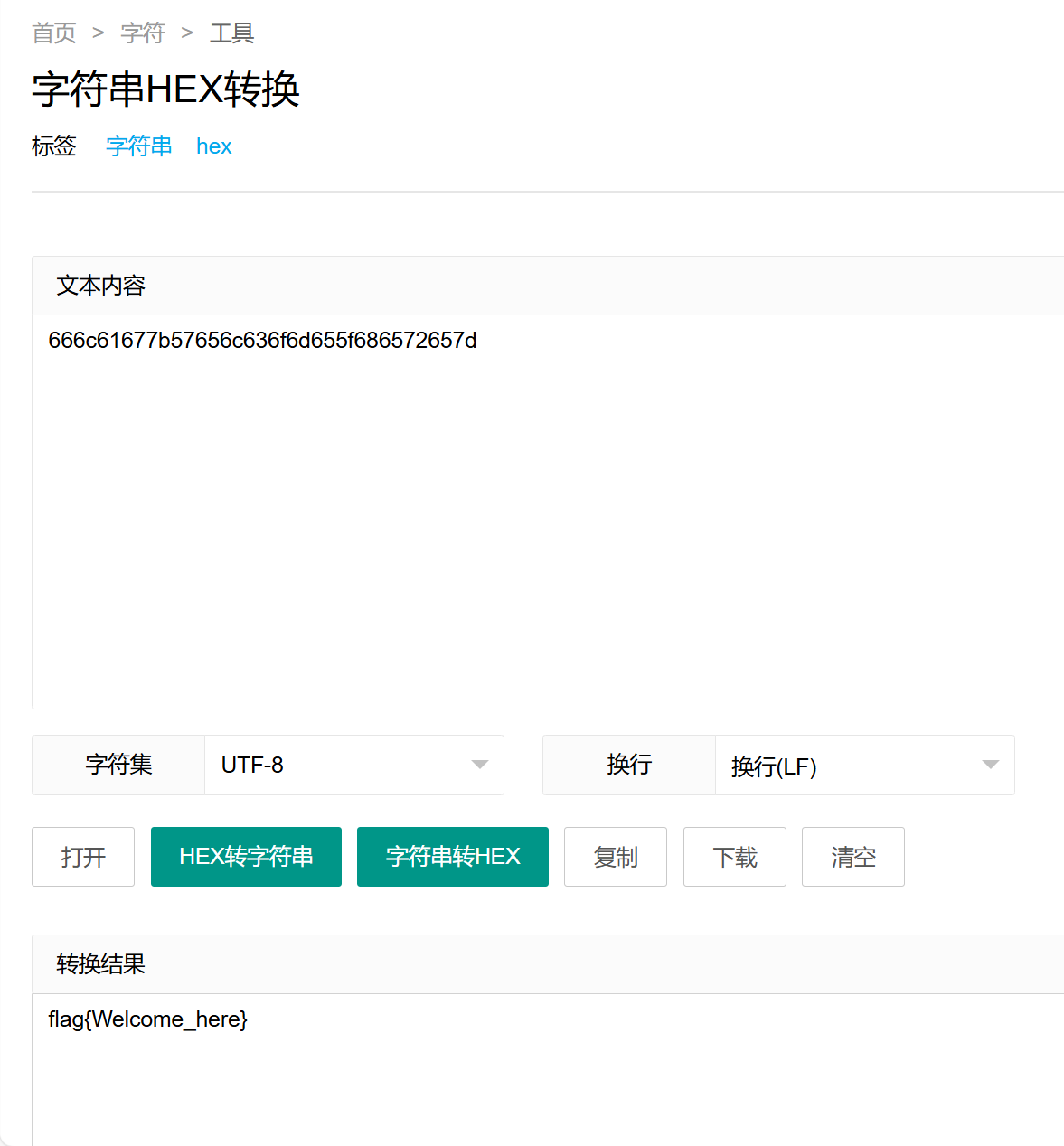This screenshot has height=1146, width=1064.
Task: Click the 标签 label
Action: tap(54, 146)
